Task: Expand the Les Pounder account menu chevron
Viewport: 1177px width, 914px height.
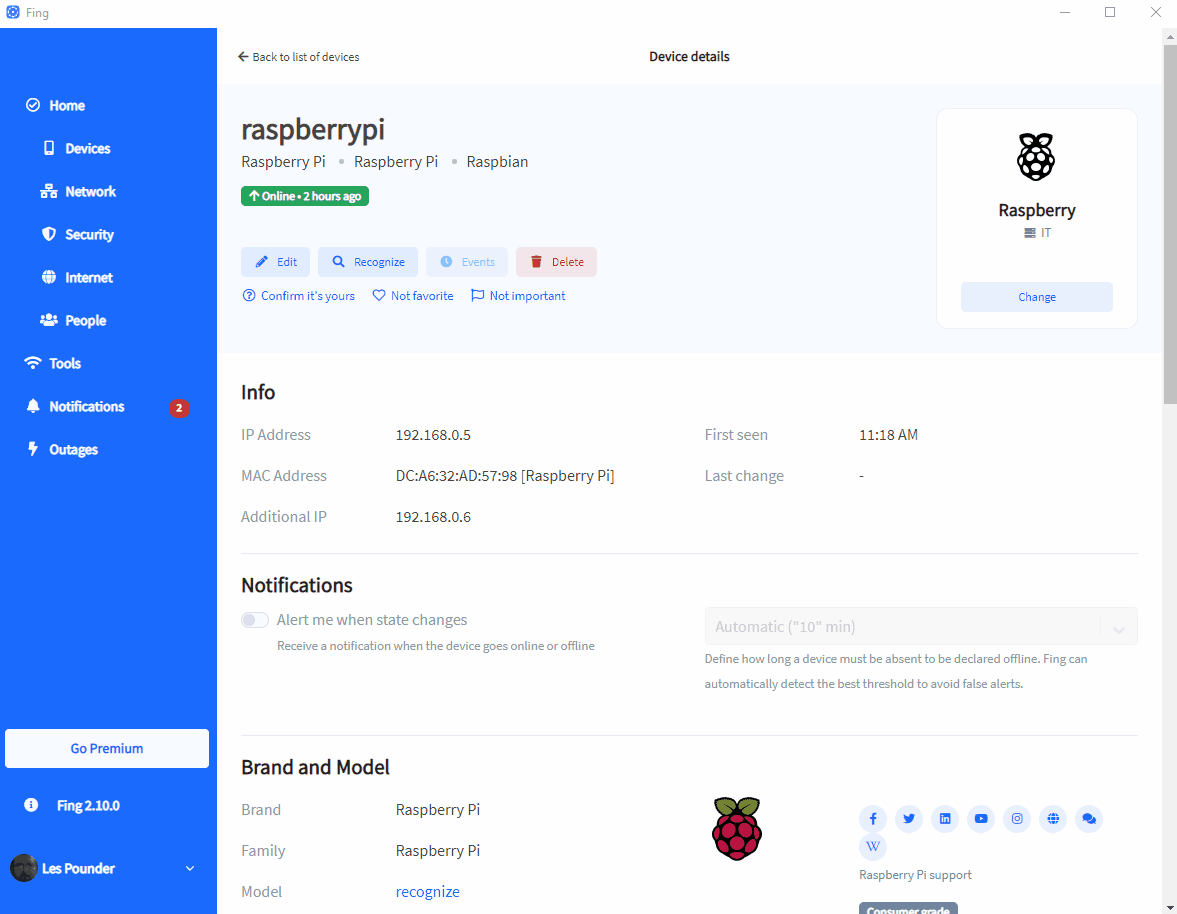Action: point(190,868)
